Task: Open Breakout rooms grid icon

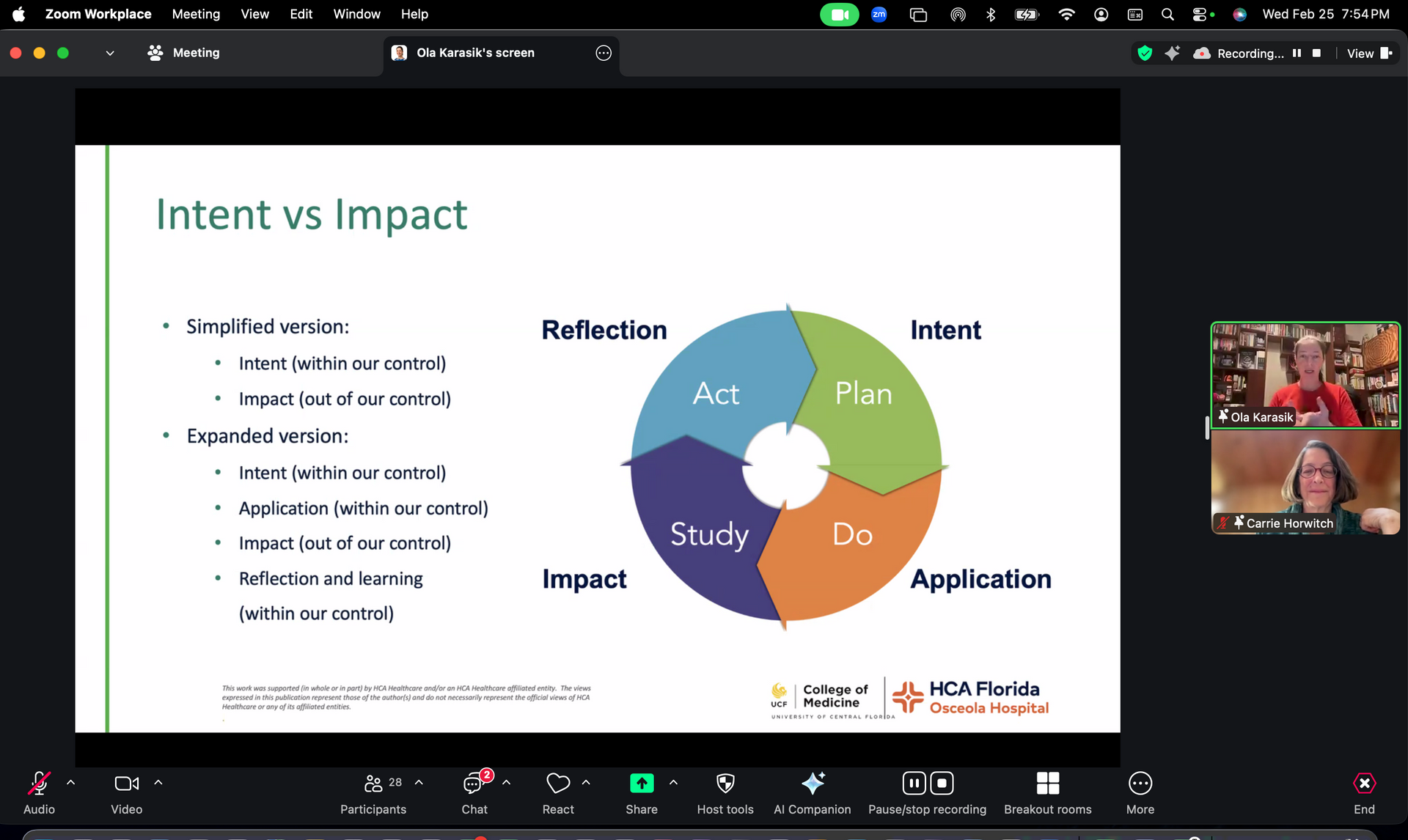Action: pyautogui.click(x=1047, y=784)
